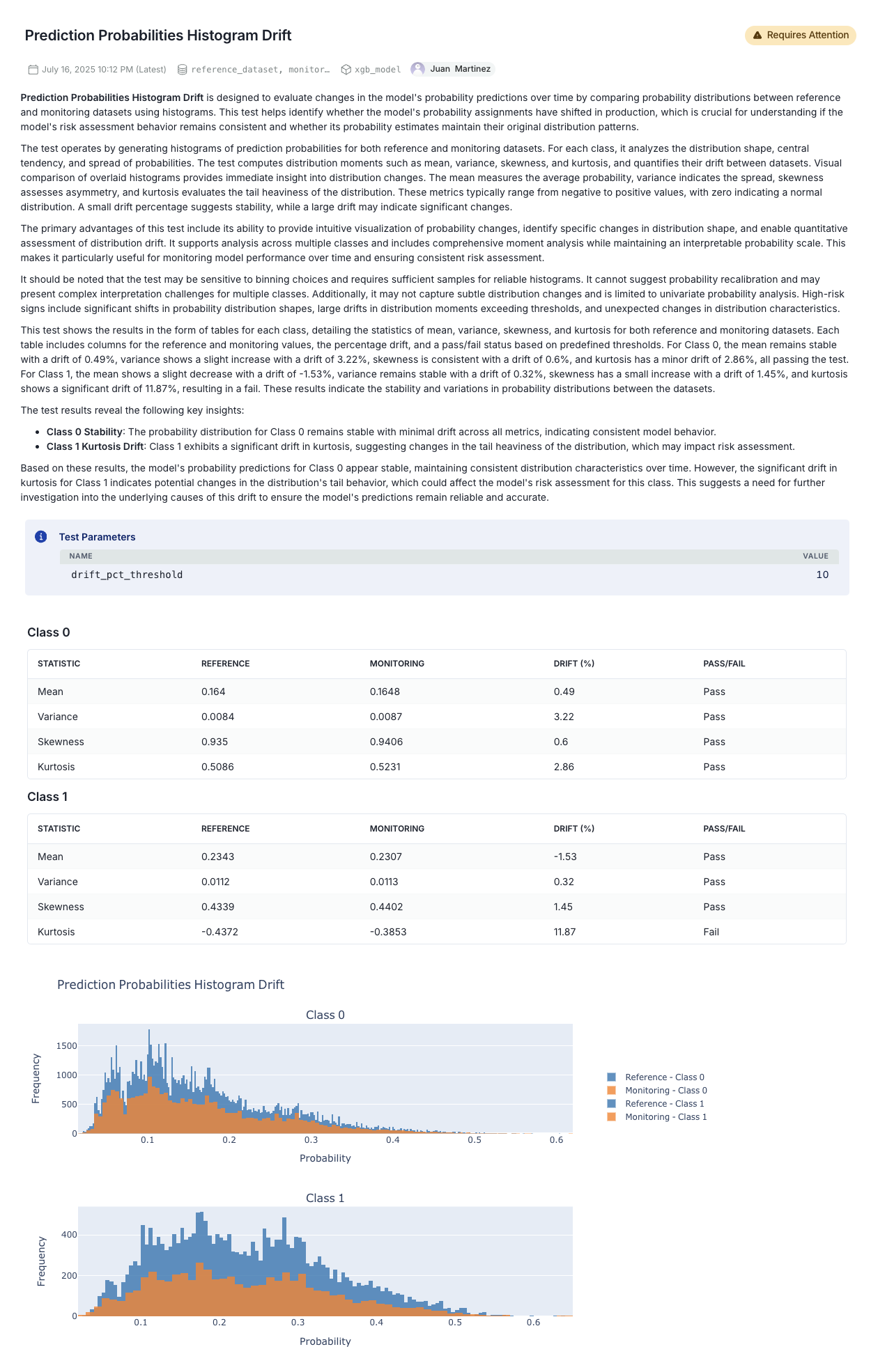This screenshot has height=1372, width=878.
Task: Click the Requires Attention status text
Action: coord(807,36)
